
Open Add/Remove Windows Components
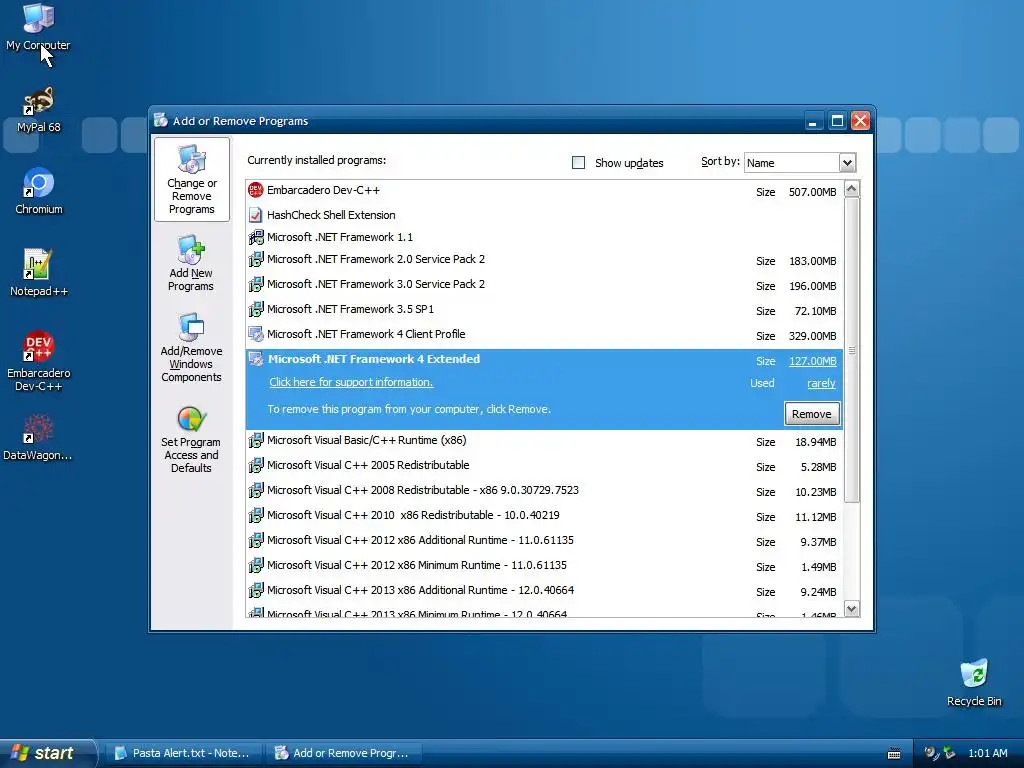[x=191, y=347]
